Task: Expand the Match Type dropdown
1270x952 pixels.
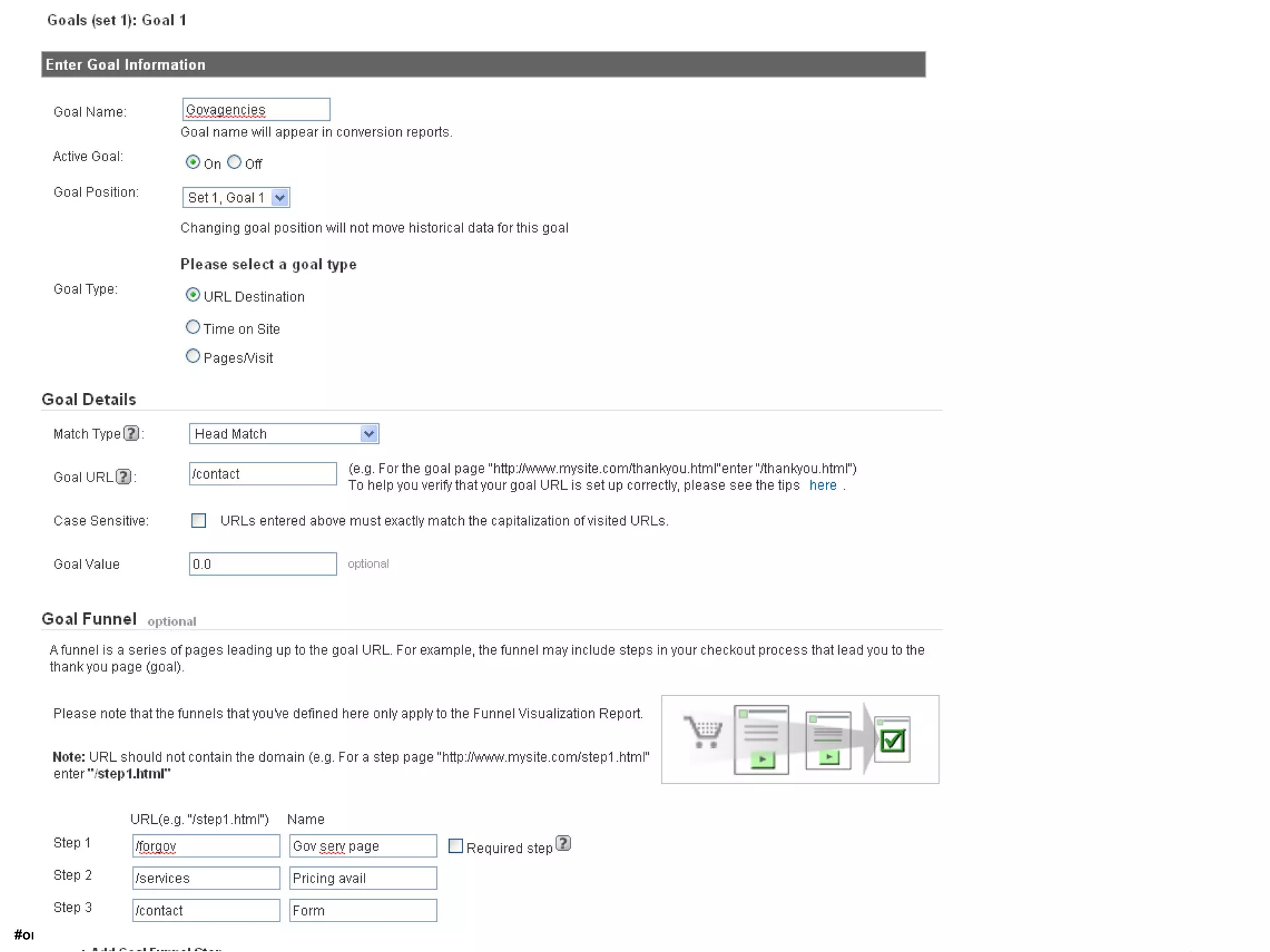Action: tap(283, 434)
